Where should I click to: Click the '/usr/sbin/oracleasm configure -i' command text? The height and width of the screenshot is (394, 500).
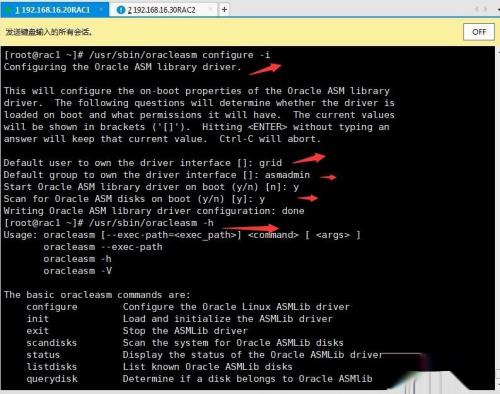(x=179, y=55)
